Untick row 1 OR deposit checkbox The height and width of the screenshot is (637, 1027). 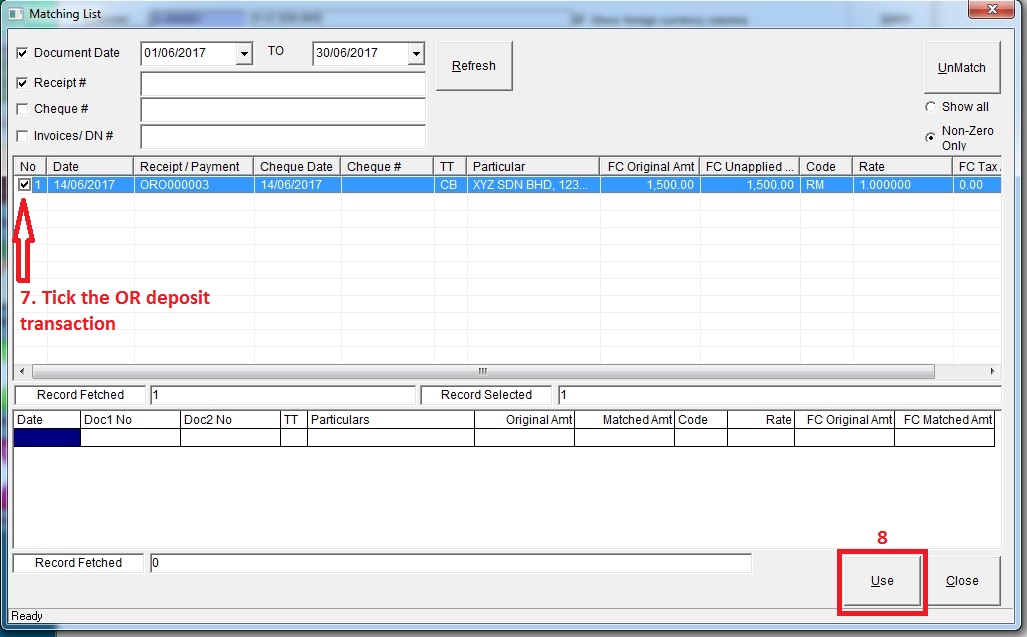[x=25, y=184]
